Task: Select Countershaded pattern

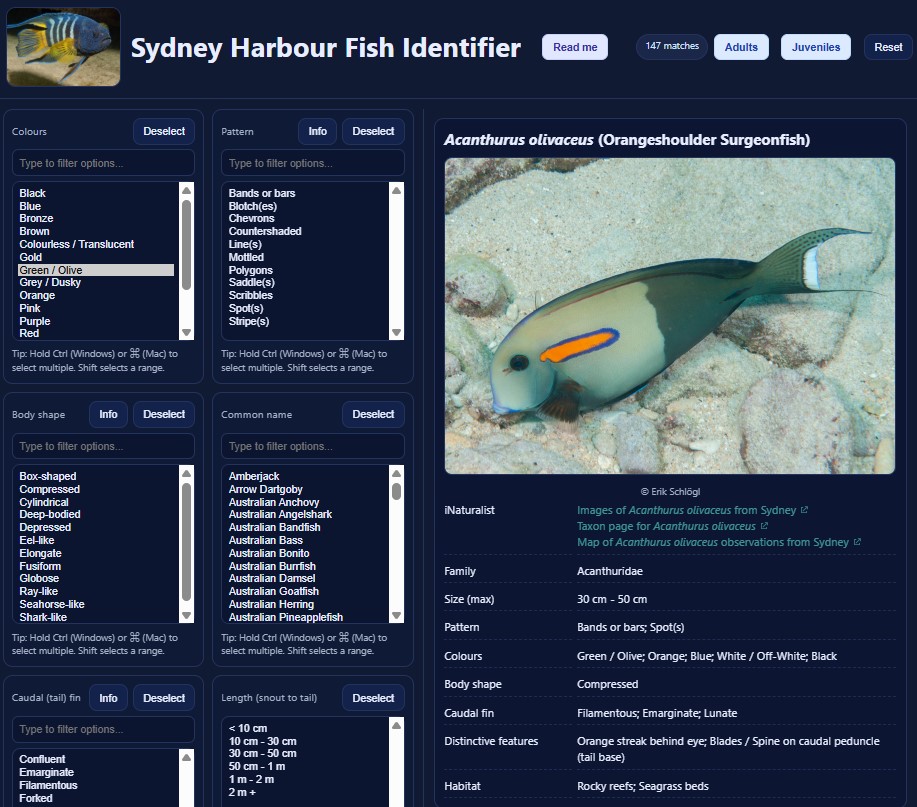Action: (306, 231)
